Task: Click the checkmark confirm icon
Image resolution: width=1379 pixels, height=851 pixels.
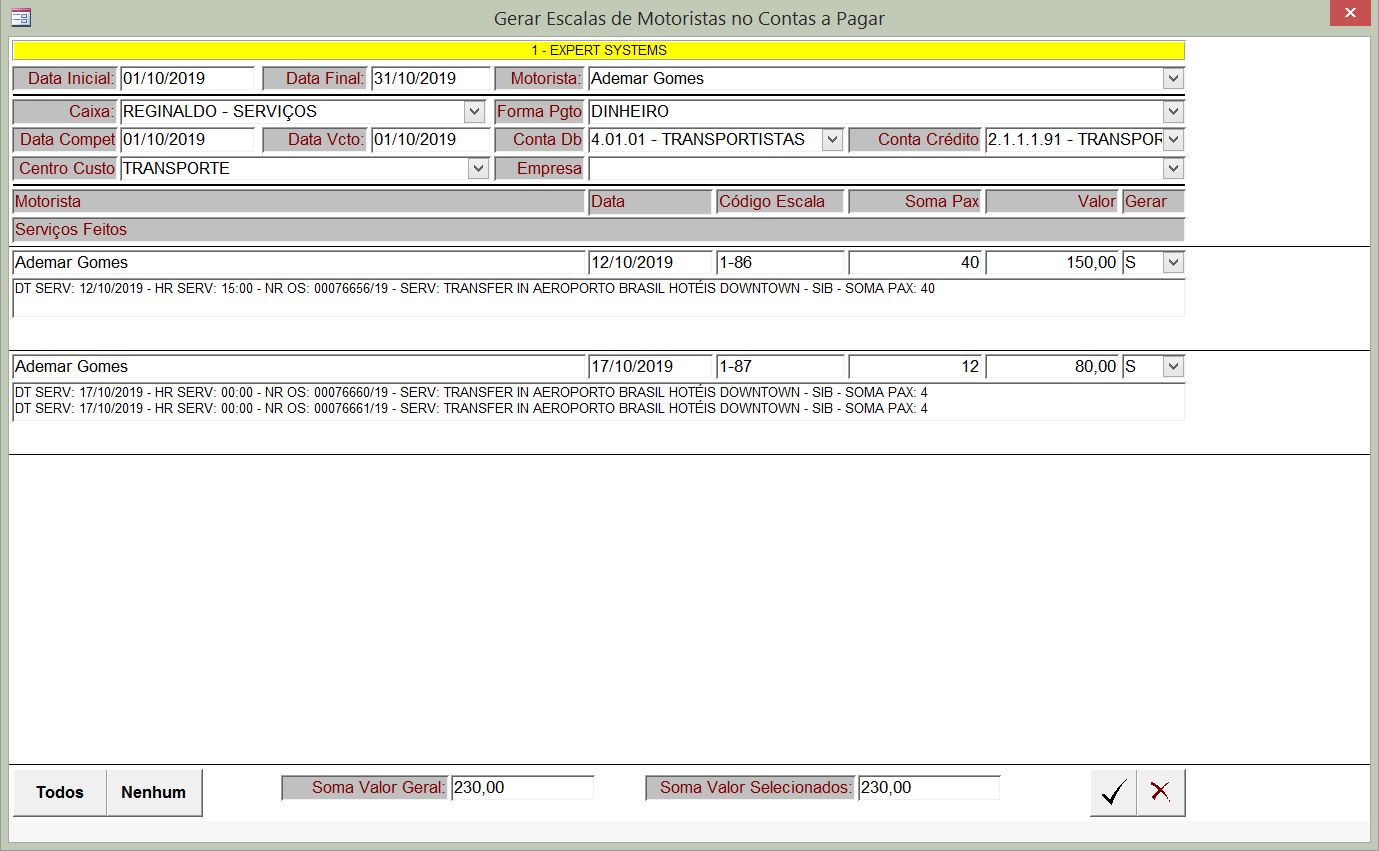Action: point(1113,793)
